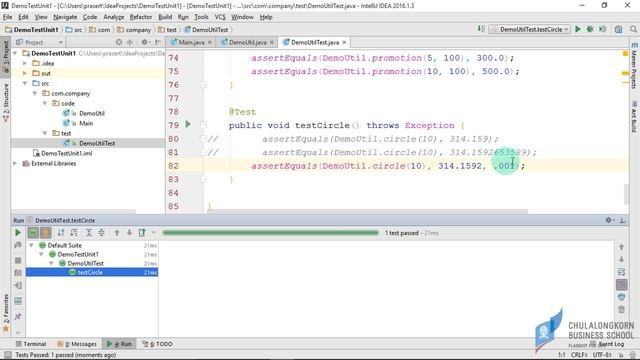Toggle show passed tests button
This screenshot has width=640, height=360.
[33, 233]
